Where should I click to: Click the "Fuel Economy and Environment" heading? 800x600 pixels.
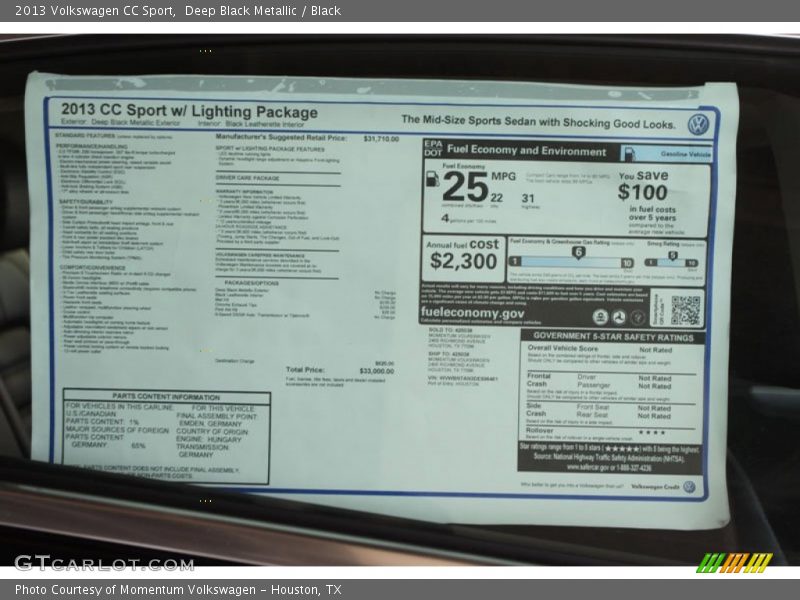tap(527, 151)
